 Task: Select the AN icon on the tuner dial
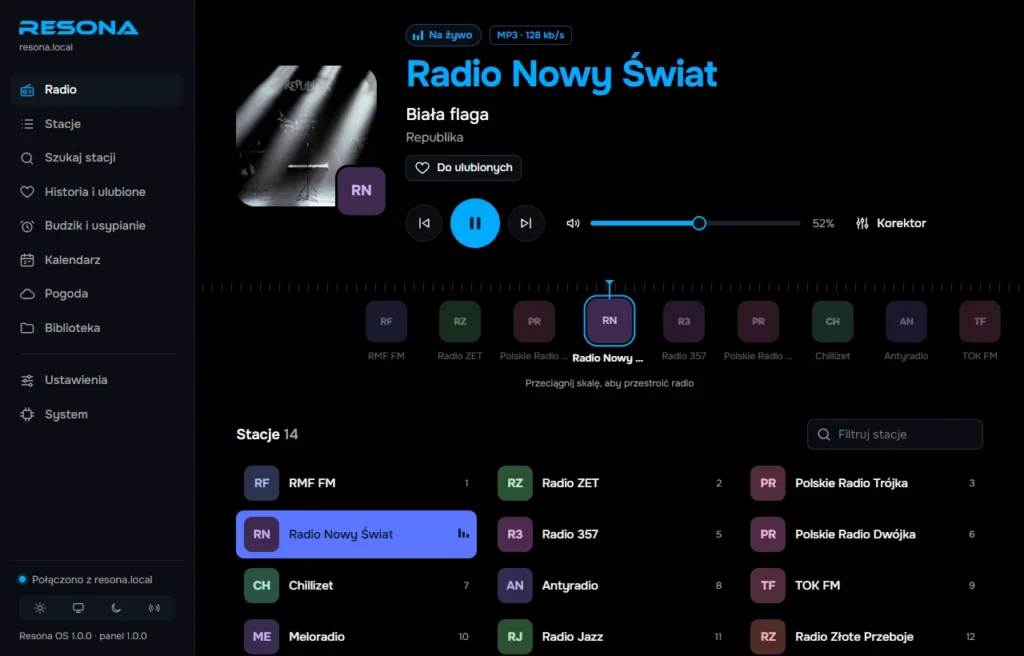pos(906,321)
